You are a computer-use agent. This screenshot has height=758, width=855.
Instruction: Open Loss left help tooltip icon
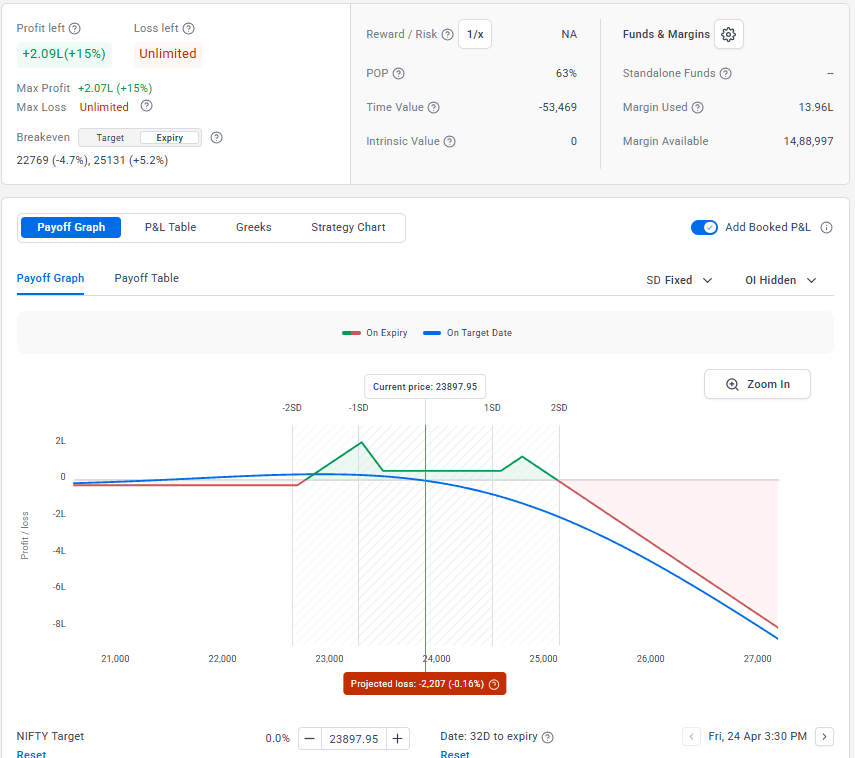click(189, 28)
